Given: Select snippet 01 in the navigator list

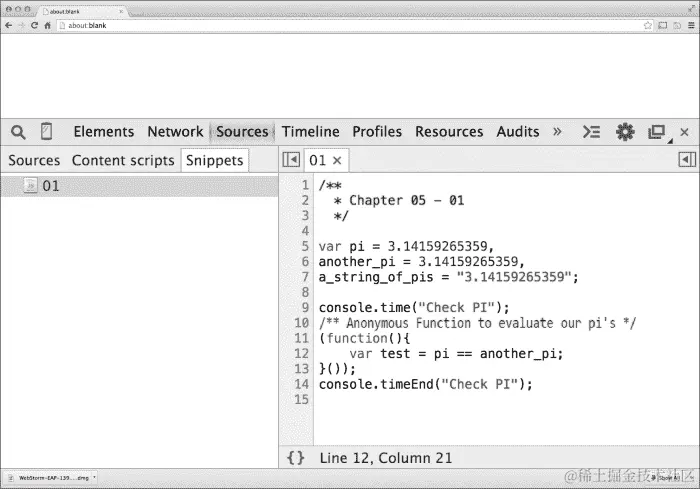Looking at the screenshot, I should click(x=139, y=186).
